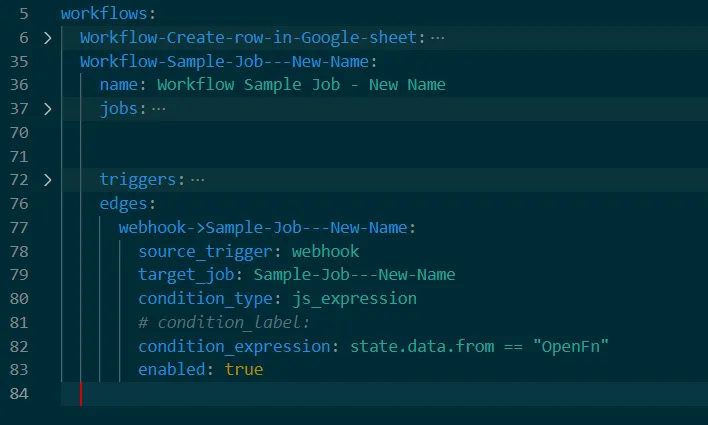Click the value 'Workflow Sample Job - New Name'
The image size is (708, 425).
click(x=301, y=85)
